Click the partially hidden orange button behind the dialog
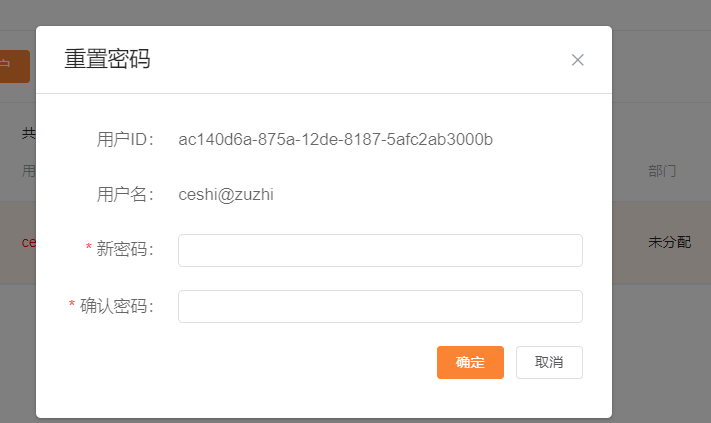 point(14,66)
